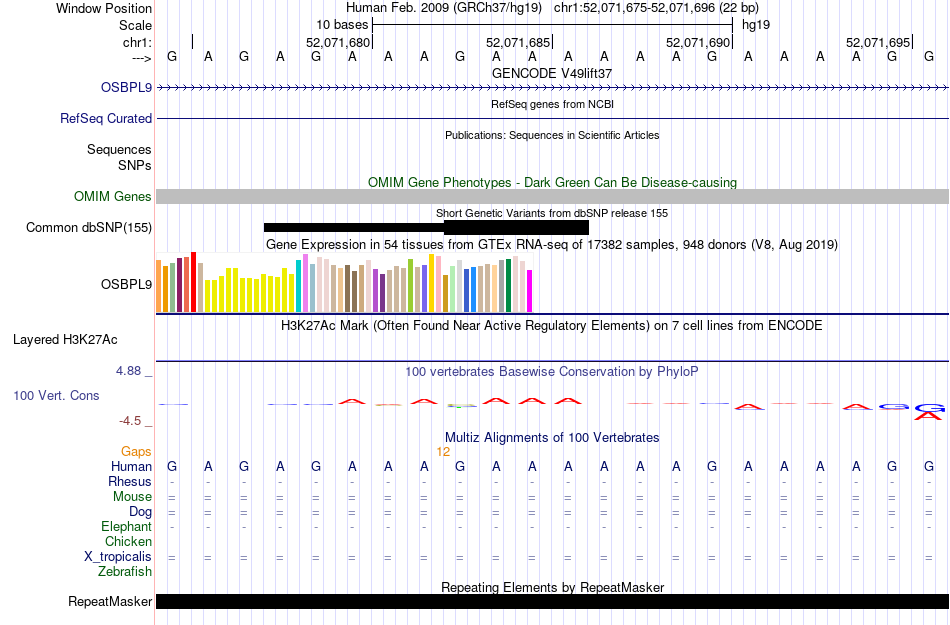Select the SNPs label under Sequences
The width and height of the screenshot is (950, 625).
click(x=135, y=165)
